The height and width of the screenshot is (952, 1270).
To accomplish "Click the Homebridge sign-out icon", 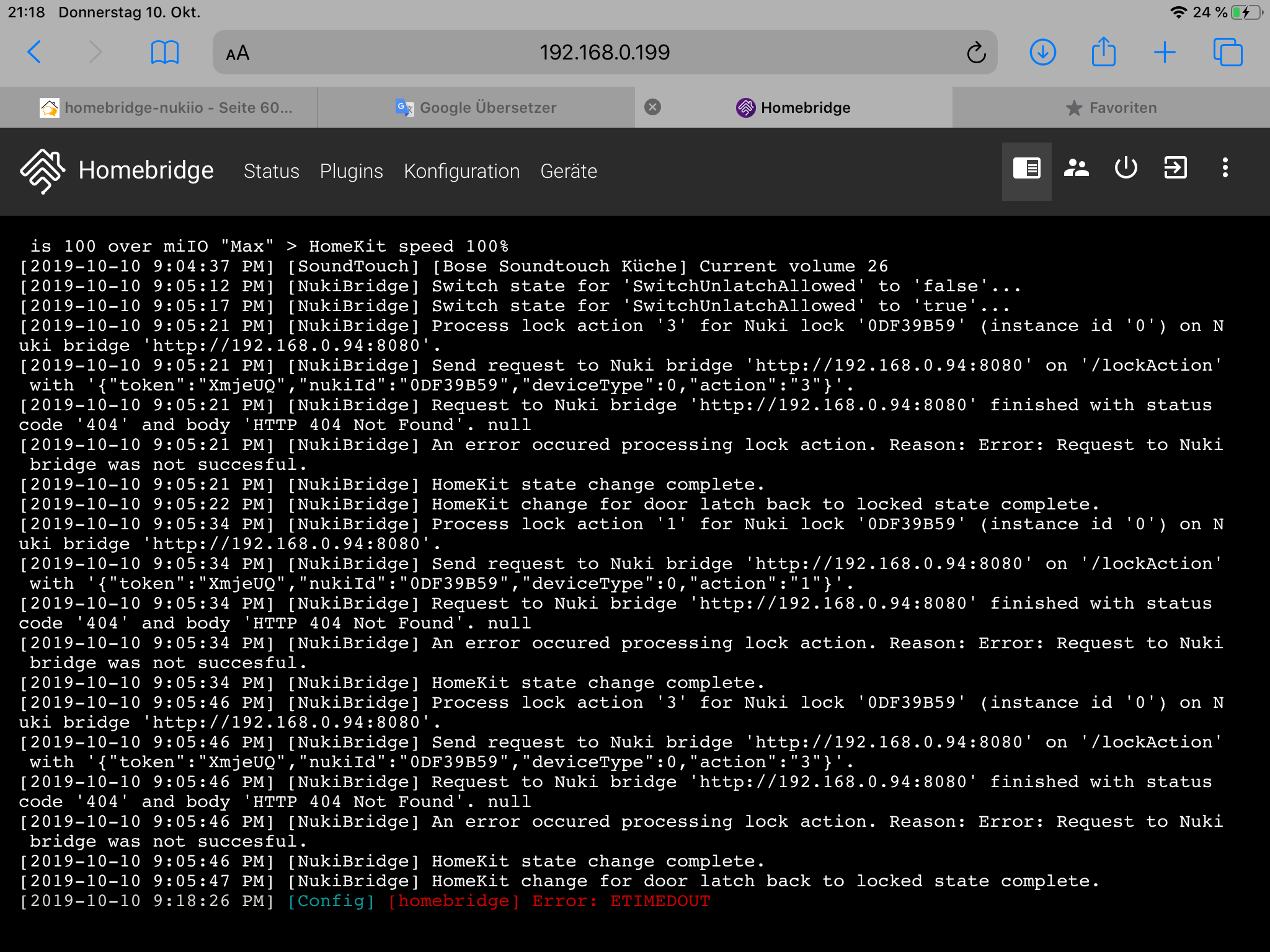I will pyautogui.click(x=1175, y=168).
